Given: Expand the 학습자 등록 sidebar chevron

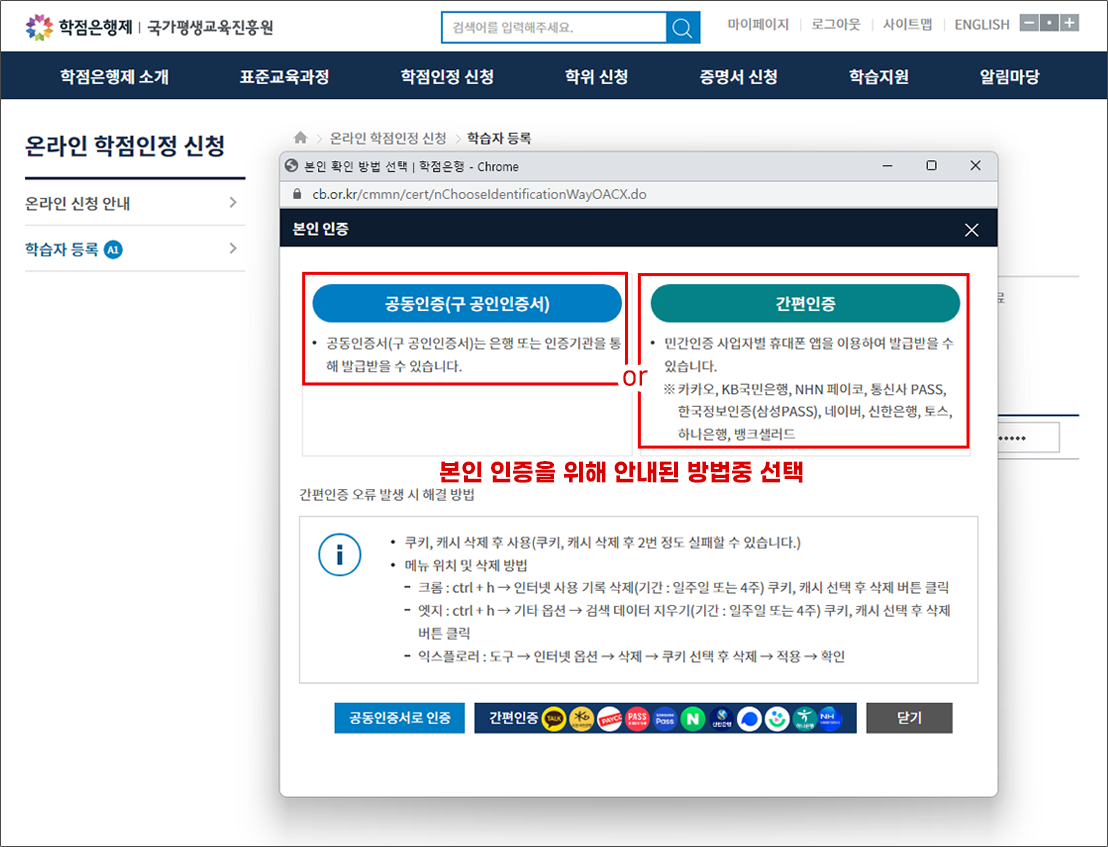Looking at the screenshot, I should click(x=233, y=249).
